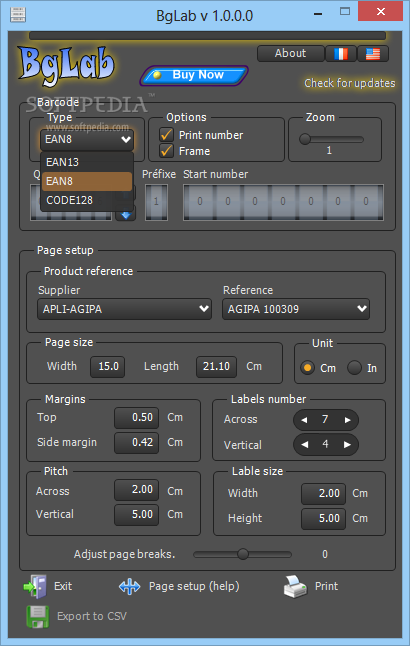Screen dimensions: 410x646
Task: Open the Supplier dropdown
Action: 124,309
